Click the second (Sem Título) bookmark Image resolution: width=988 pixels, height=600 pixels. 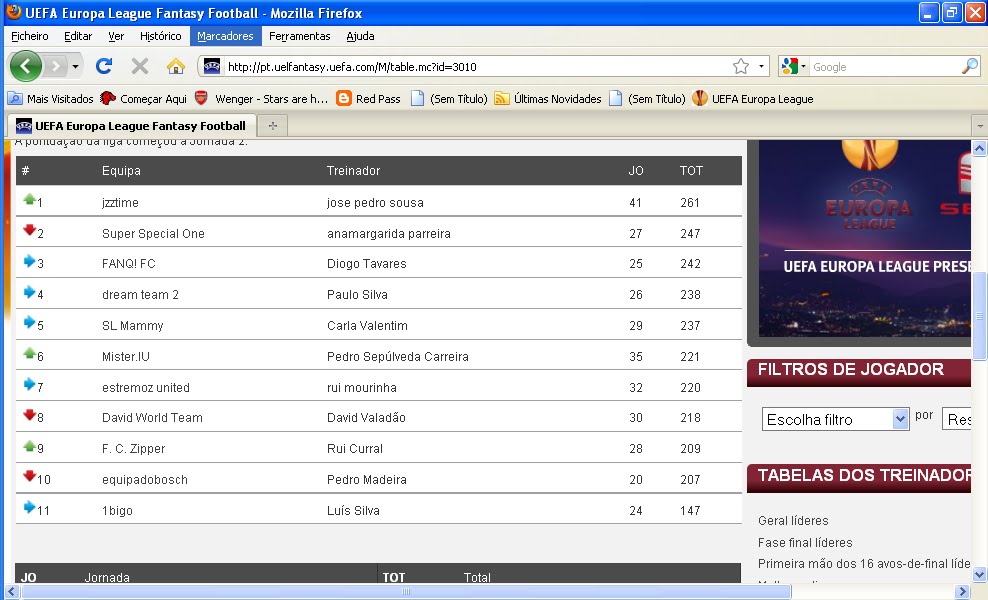(648, 99)
